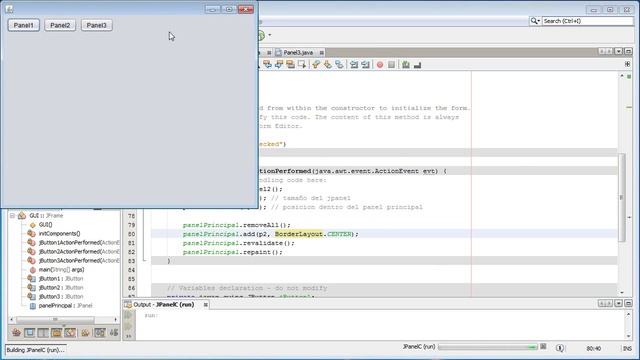Stop macro recording with gray square icon
Viewport: 640px width, 360px height.
point(391,64)
